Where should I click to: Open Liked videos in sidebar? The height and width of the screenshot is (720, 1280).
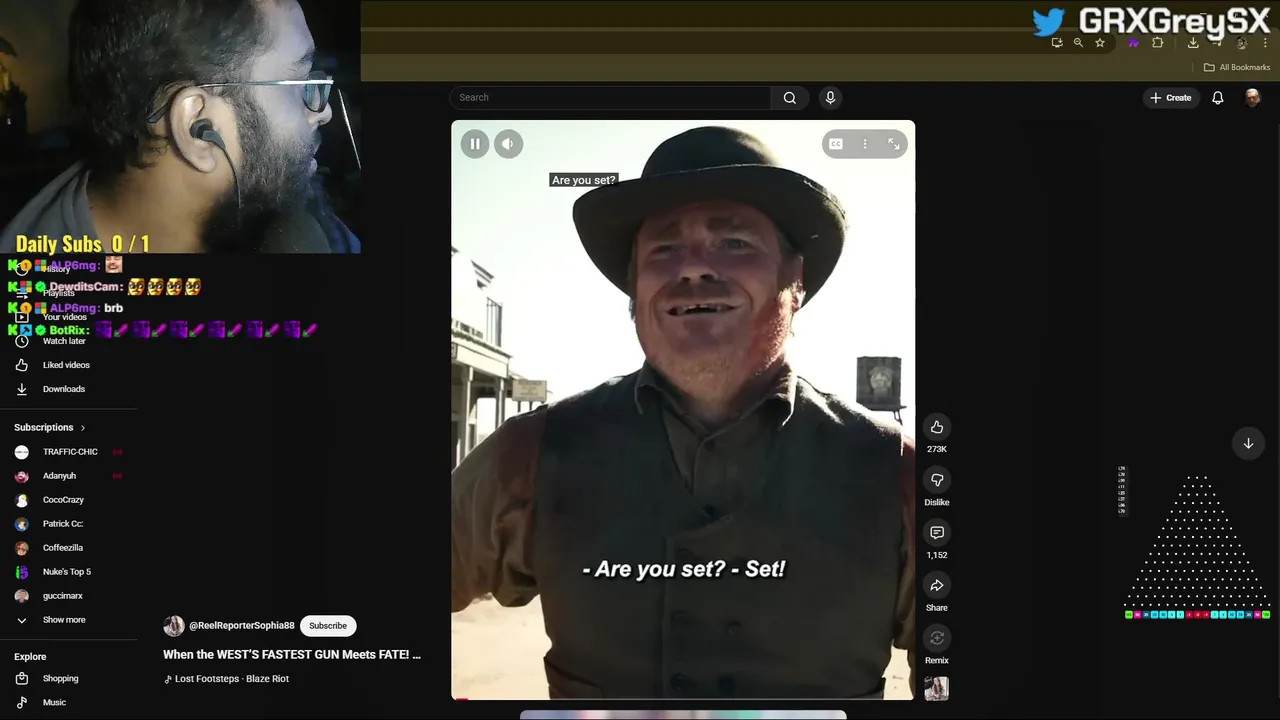[68, 365]
